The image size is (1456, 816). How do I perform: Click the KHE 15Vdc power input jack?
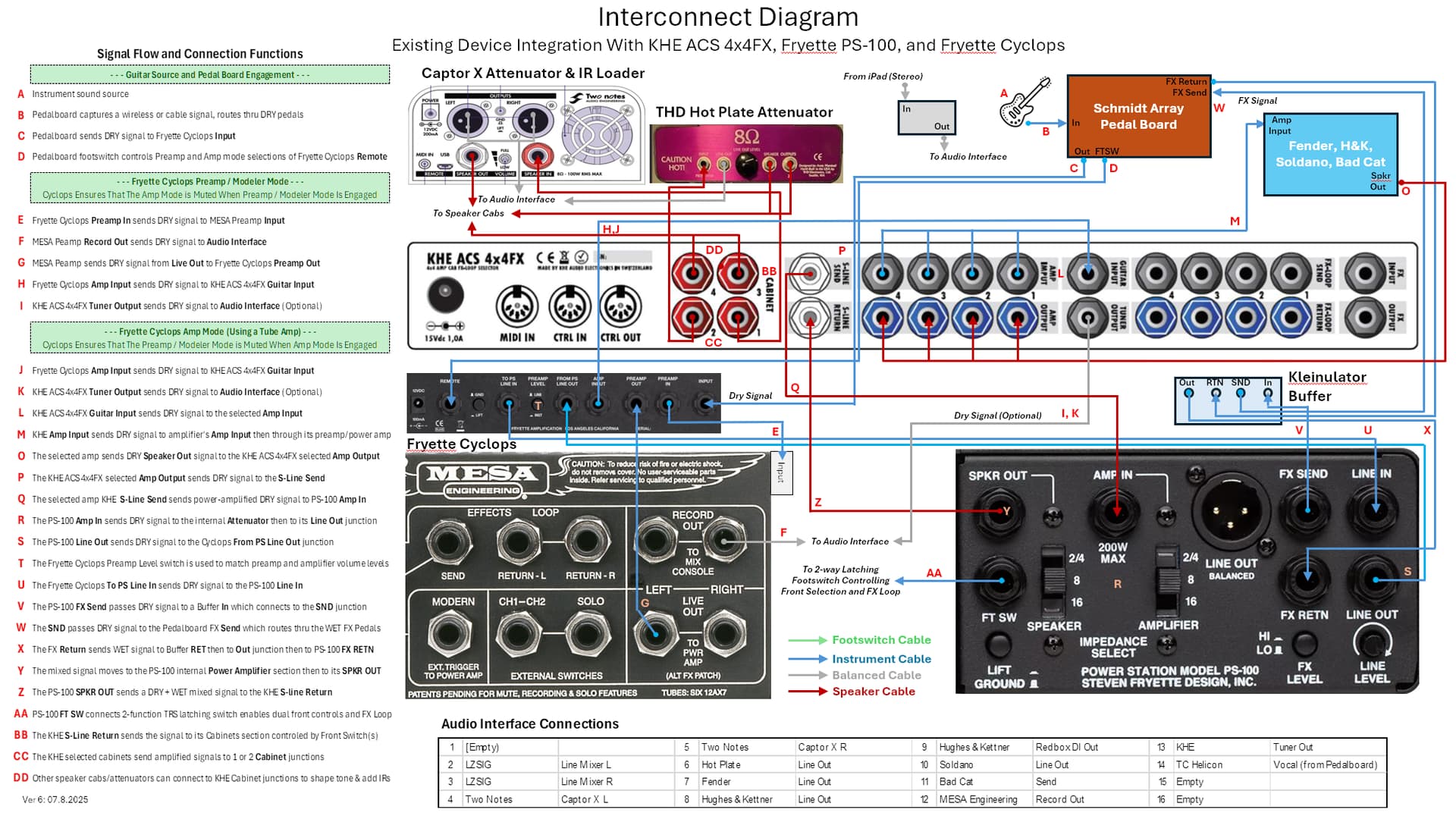[x=446, y=294]
